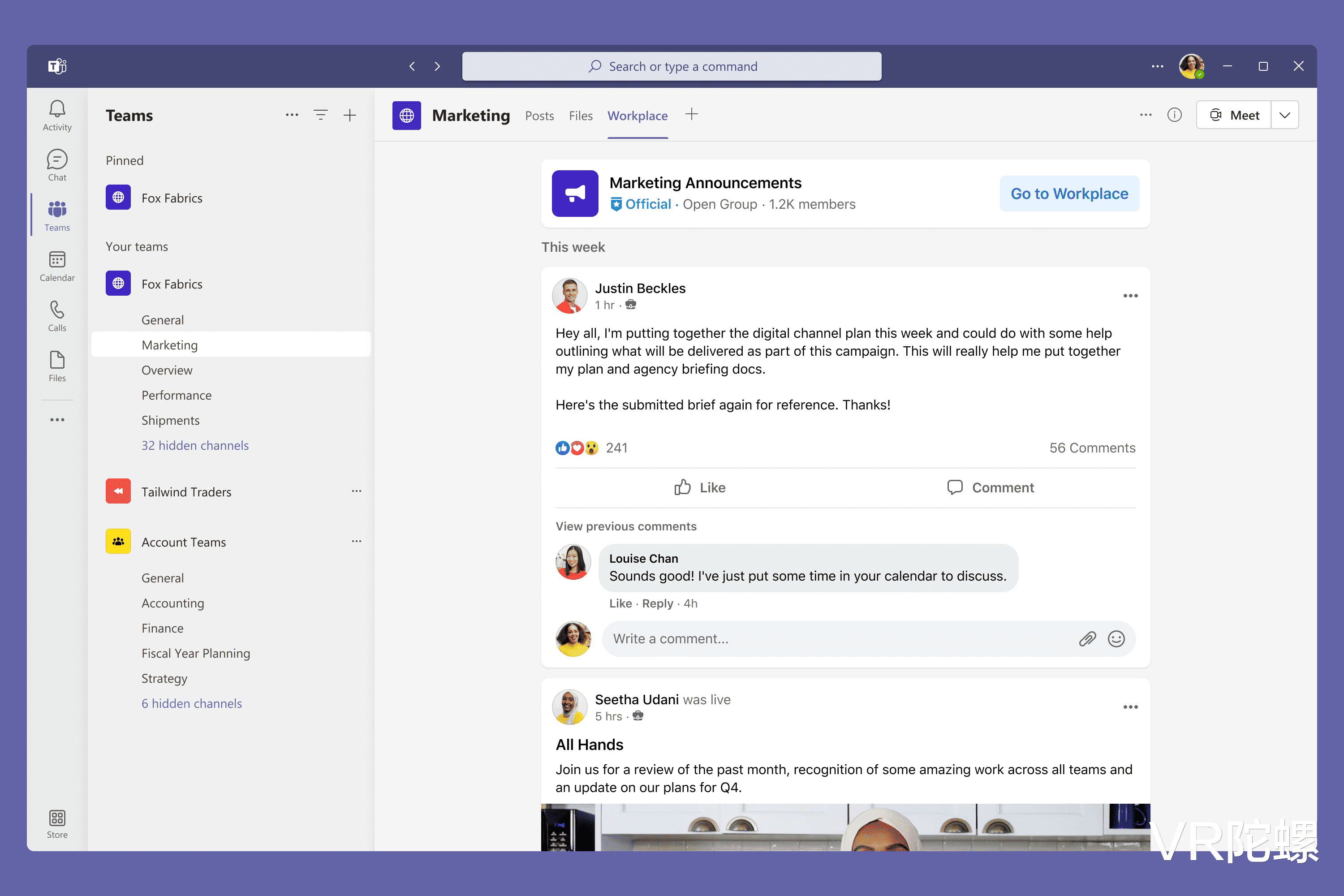Navigate to Calendar view

tap(57, 265)
